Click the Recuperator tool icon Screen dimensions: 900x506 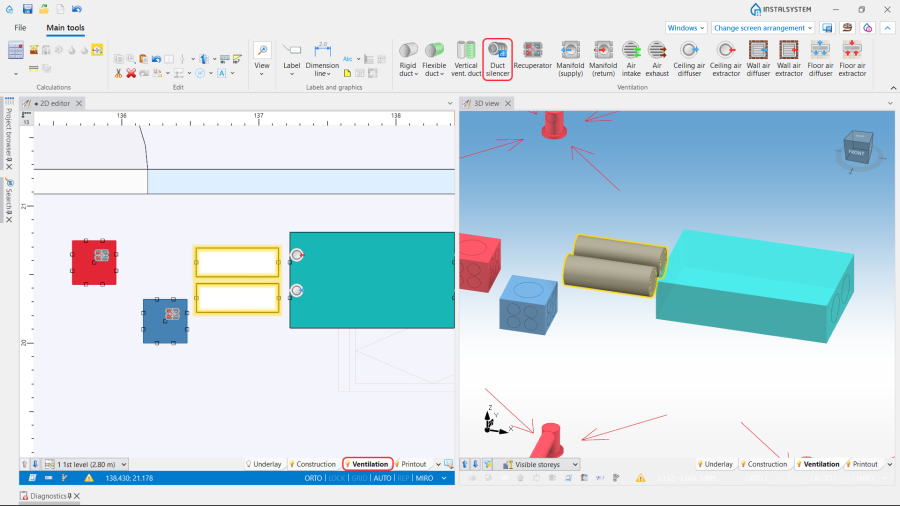pos(532,57)
